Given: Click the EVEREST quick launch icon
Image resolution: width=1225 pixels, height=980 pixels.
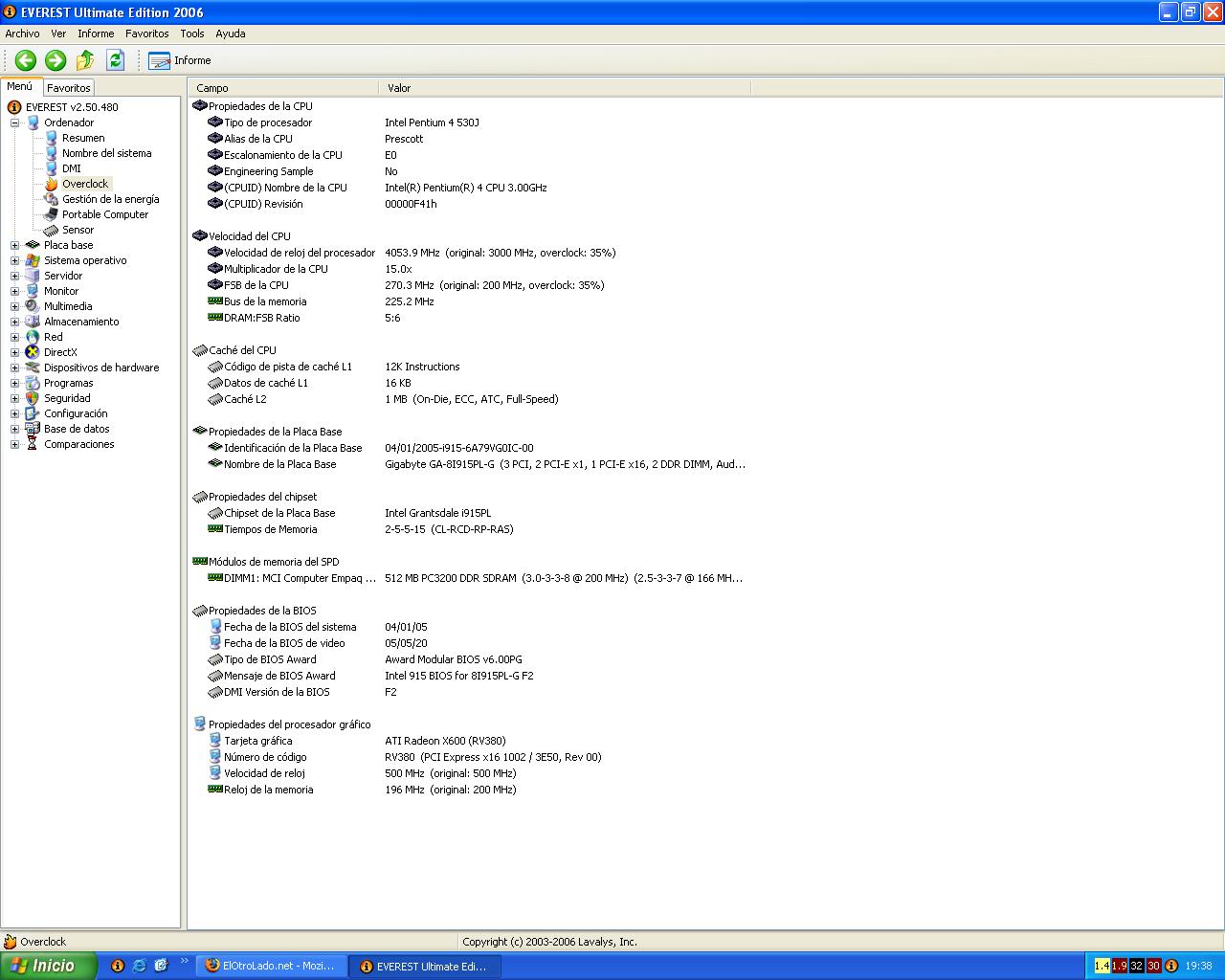Looking at the screenshot, I should point(118,966).
